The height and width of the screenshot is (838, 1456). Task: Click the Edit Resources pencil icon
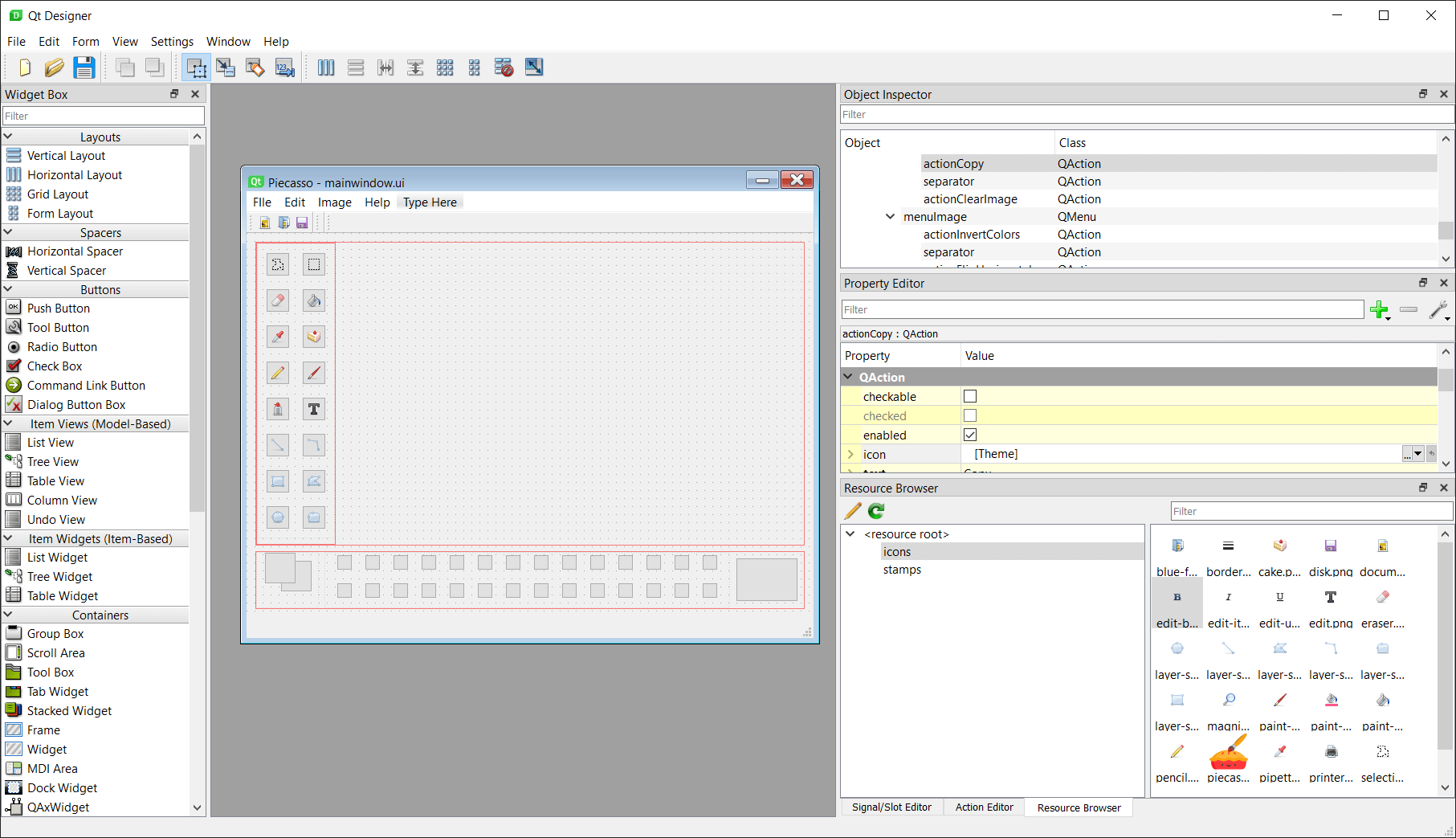853,511
